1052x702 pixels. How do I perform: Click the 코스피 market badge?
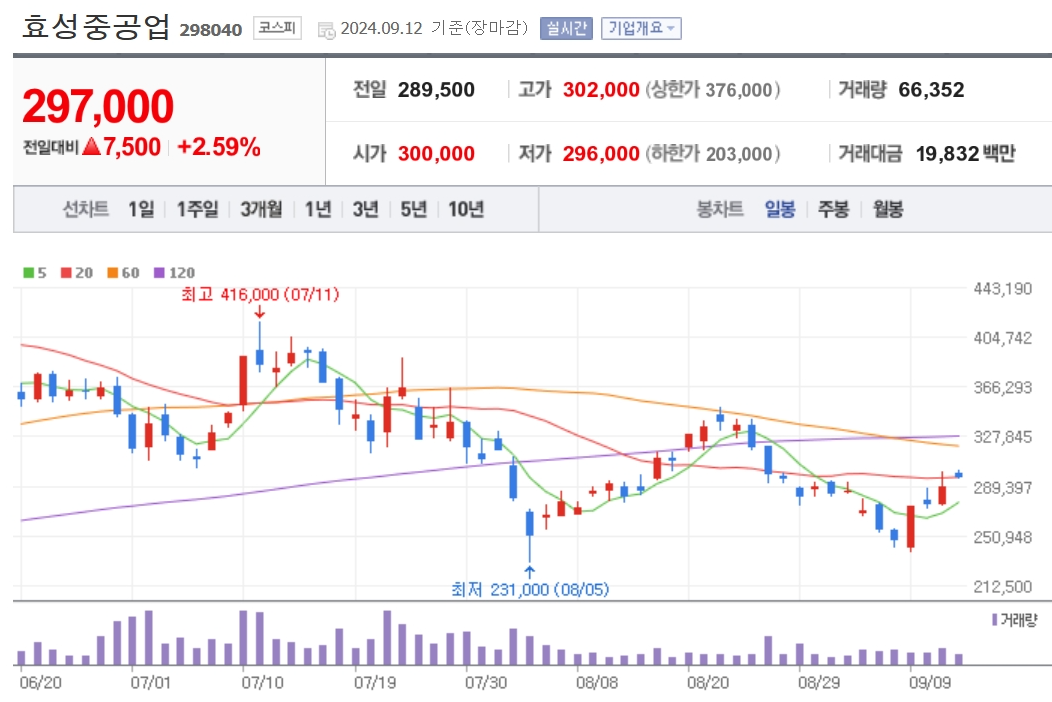(277, 28)
